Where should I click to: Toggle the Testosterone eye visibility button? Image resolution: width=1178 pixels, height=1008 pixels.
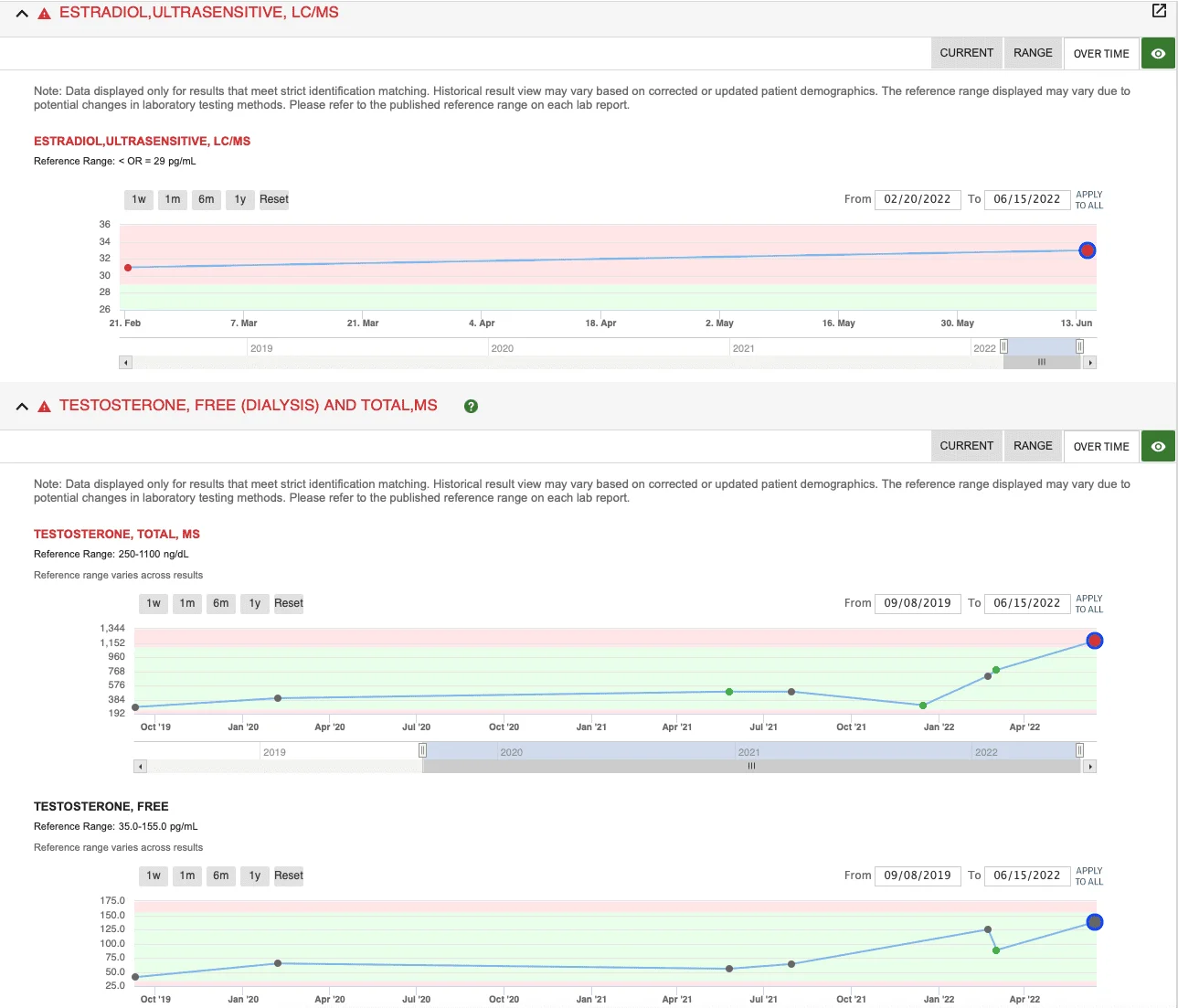[x=1158, y=447]
